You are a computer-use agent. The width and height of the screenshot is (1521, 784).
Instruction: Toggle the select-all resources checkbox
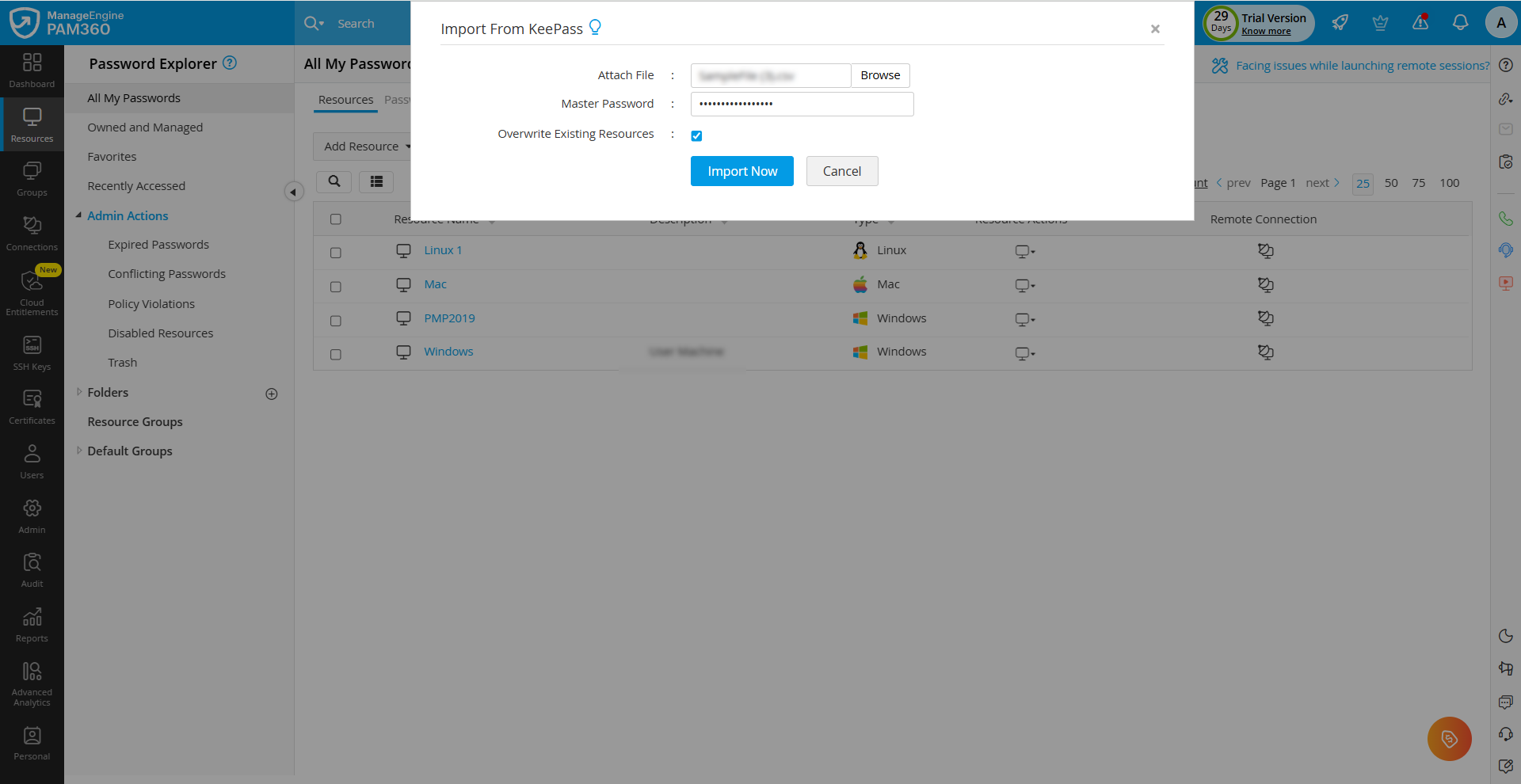click(x=336, y=219)
